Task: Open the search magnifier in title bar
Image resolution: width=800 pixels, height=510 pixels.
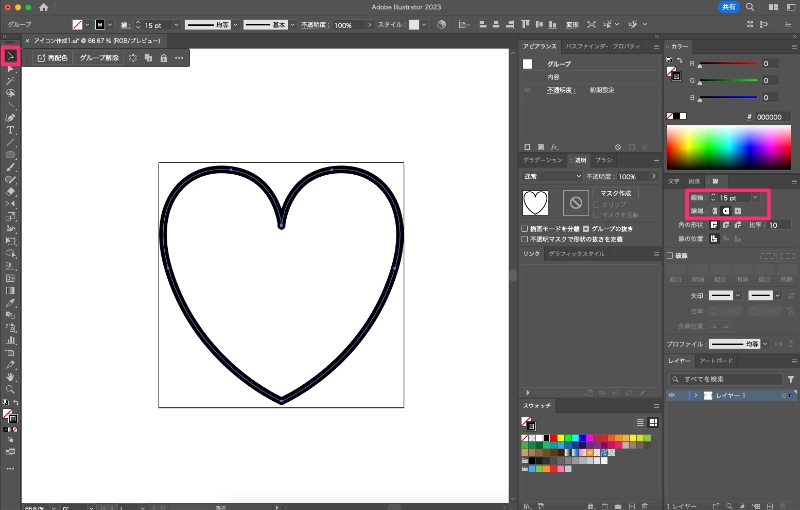Action: point(750,7)
